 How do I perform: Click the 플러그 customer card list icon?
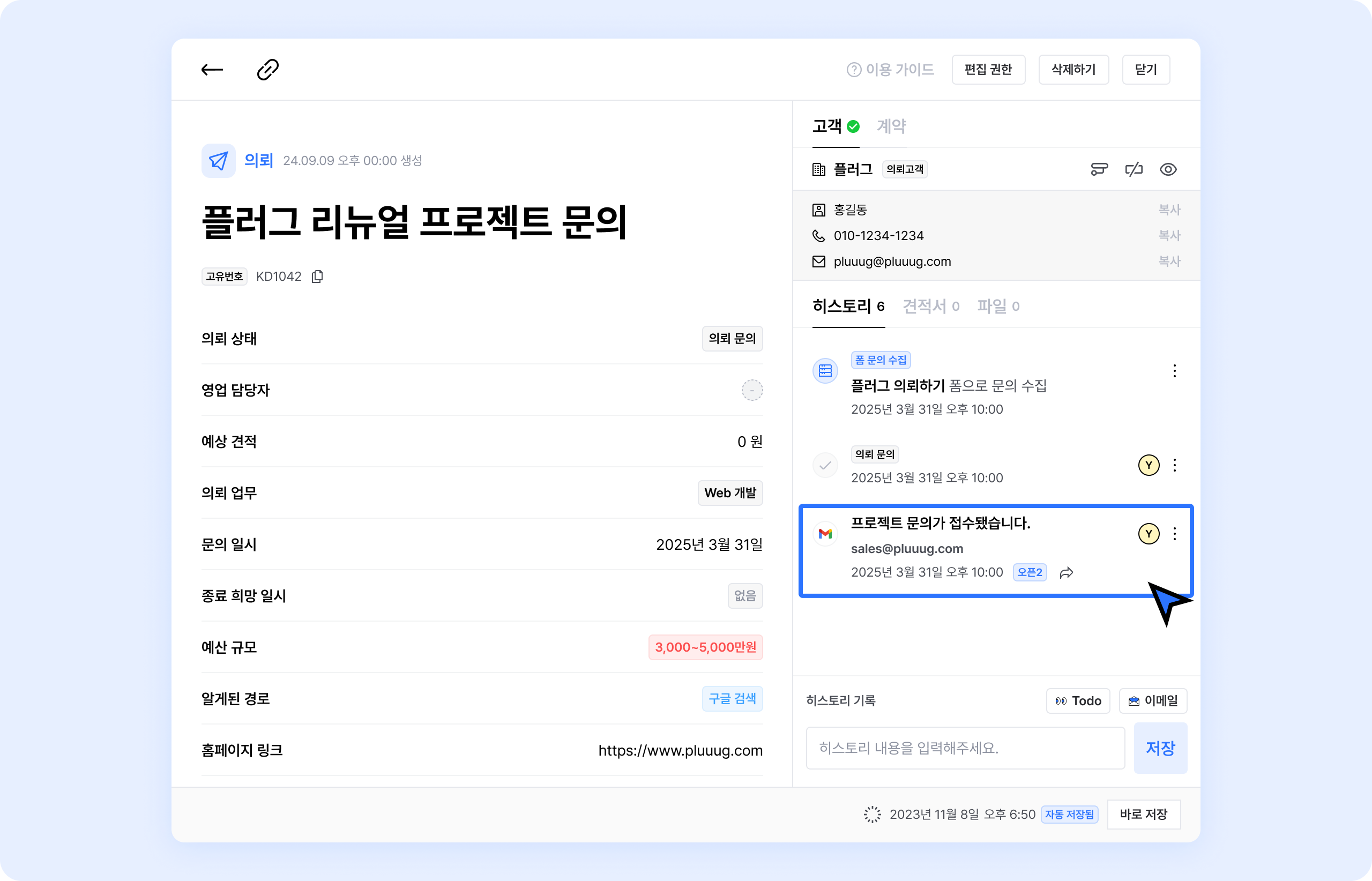1099,169
